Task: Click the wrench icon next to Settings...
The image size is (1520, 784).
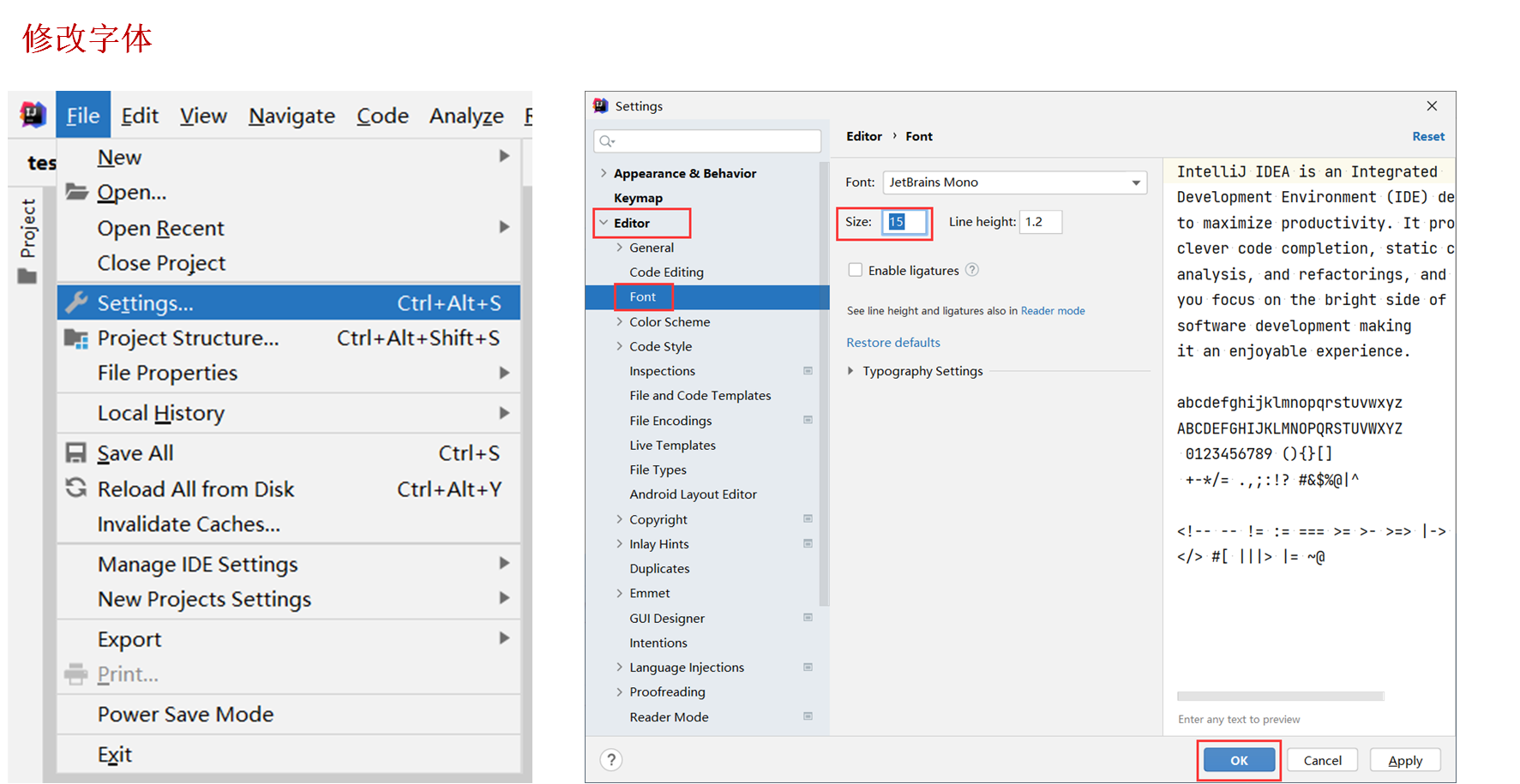Action: [76, 302]
